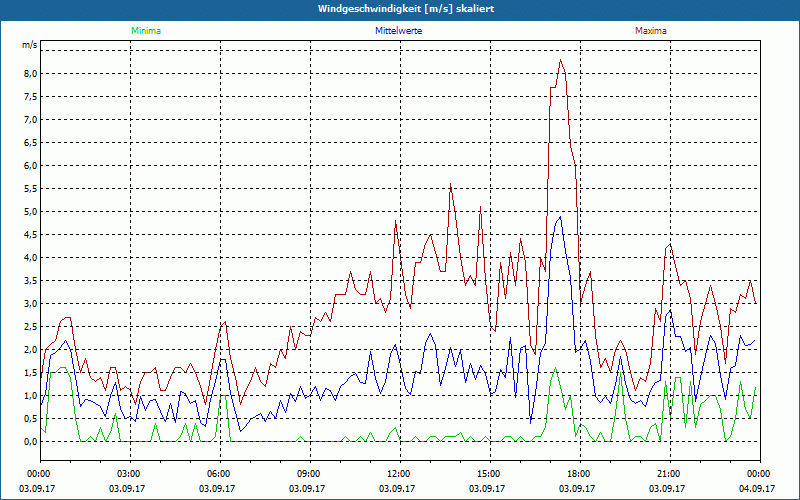Click the red Maxima peak above 8,0
This screenshot has height=500, width=800.
pos(560,61)
